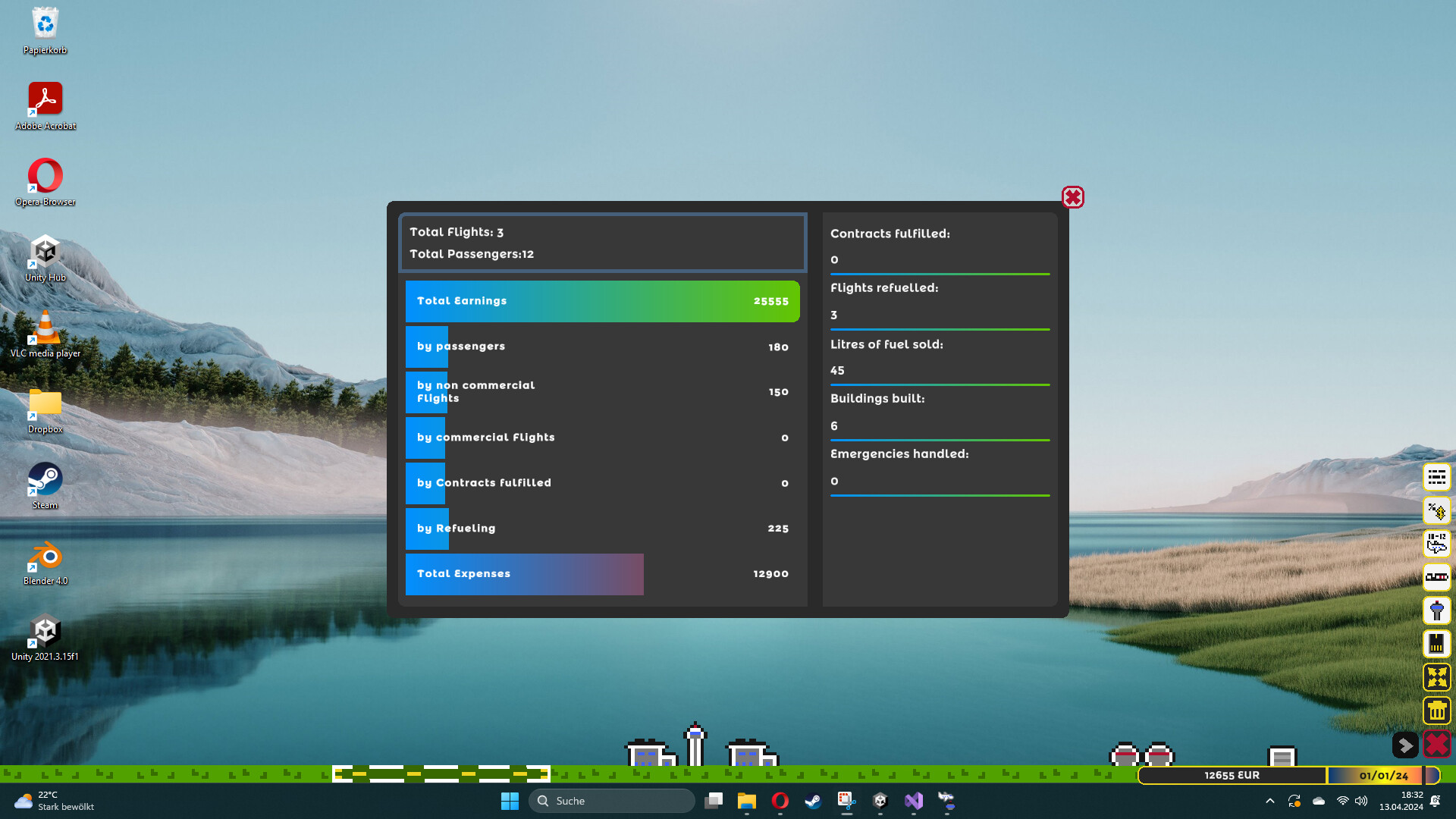Viewport: 1456px width, 819px height.
Task: Open the flight schedule plane icon
Action: (1437, 544)
